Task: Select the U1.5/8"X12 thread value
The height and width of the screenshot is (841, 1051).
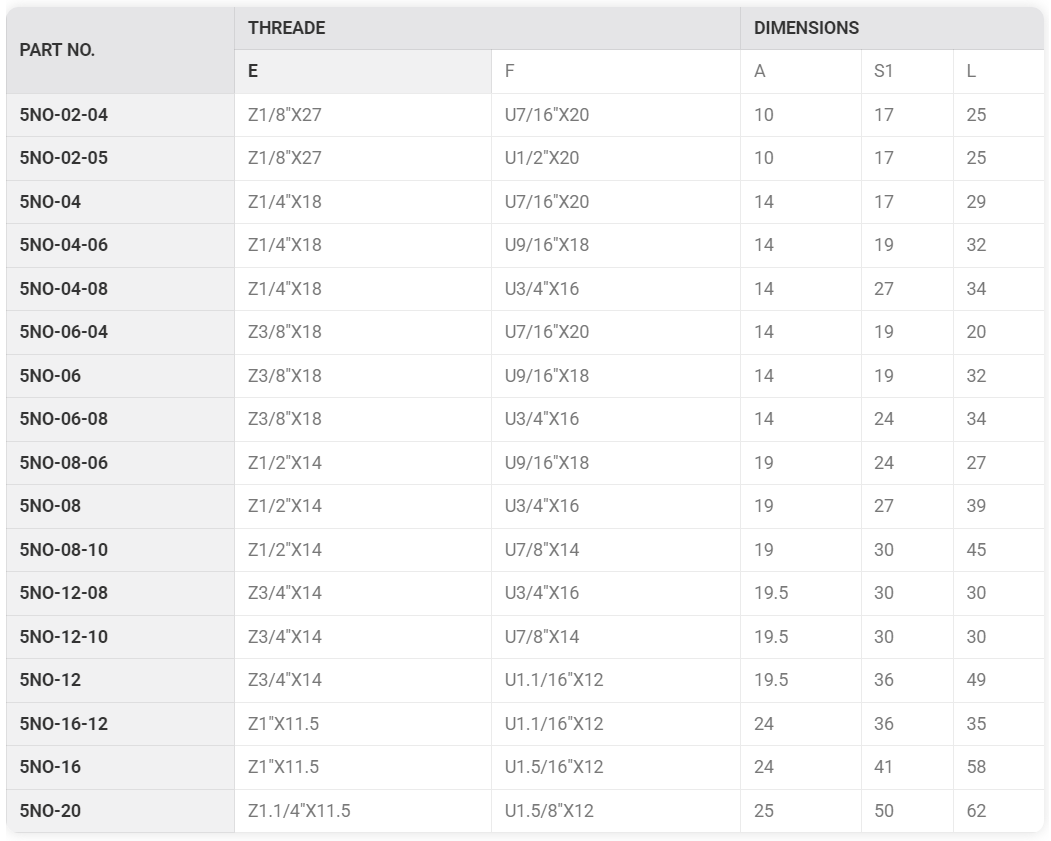Action: (x=549, y=811)
